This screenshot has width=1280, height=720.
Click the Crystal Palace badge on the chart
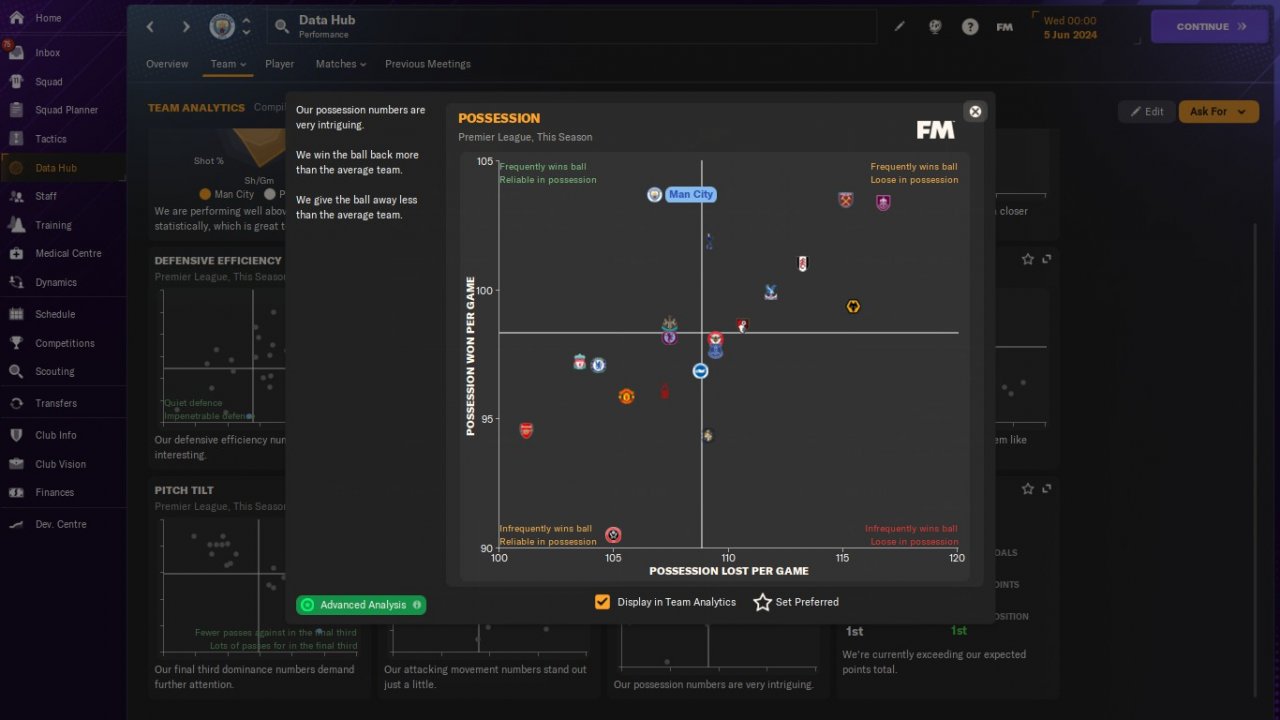point(770,293)
